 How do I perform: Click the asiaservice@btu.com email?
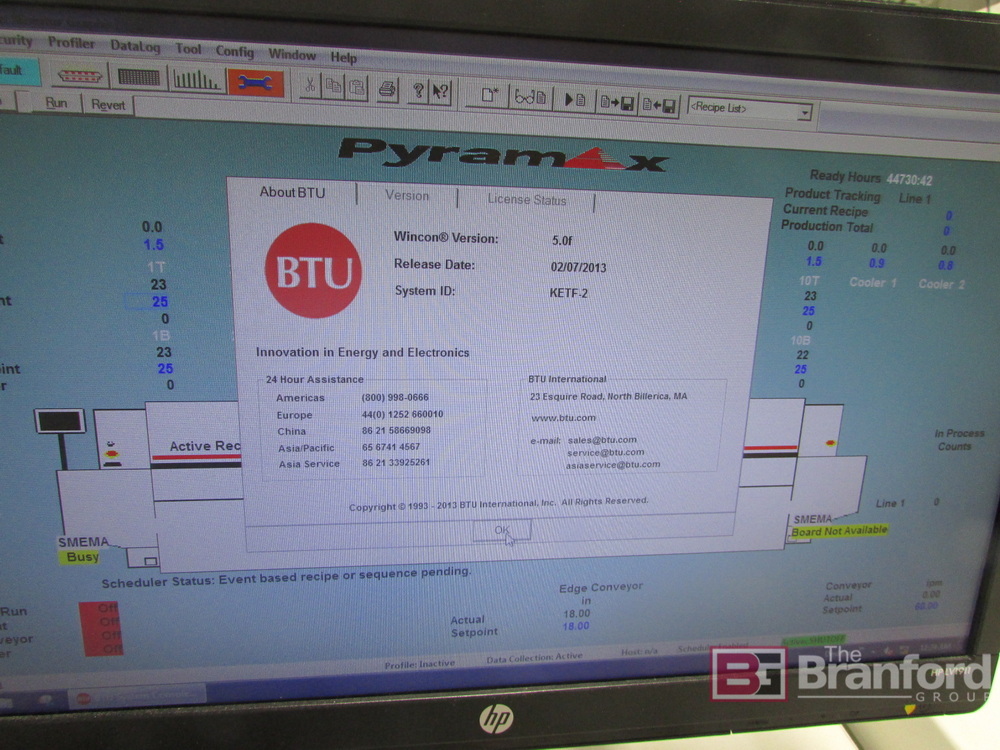pos(613,464)
